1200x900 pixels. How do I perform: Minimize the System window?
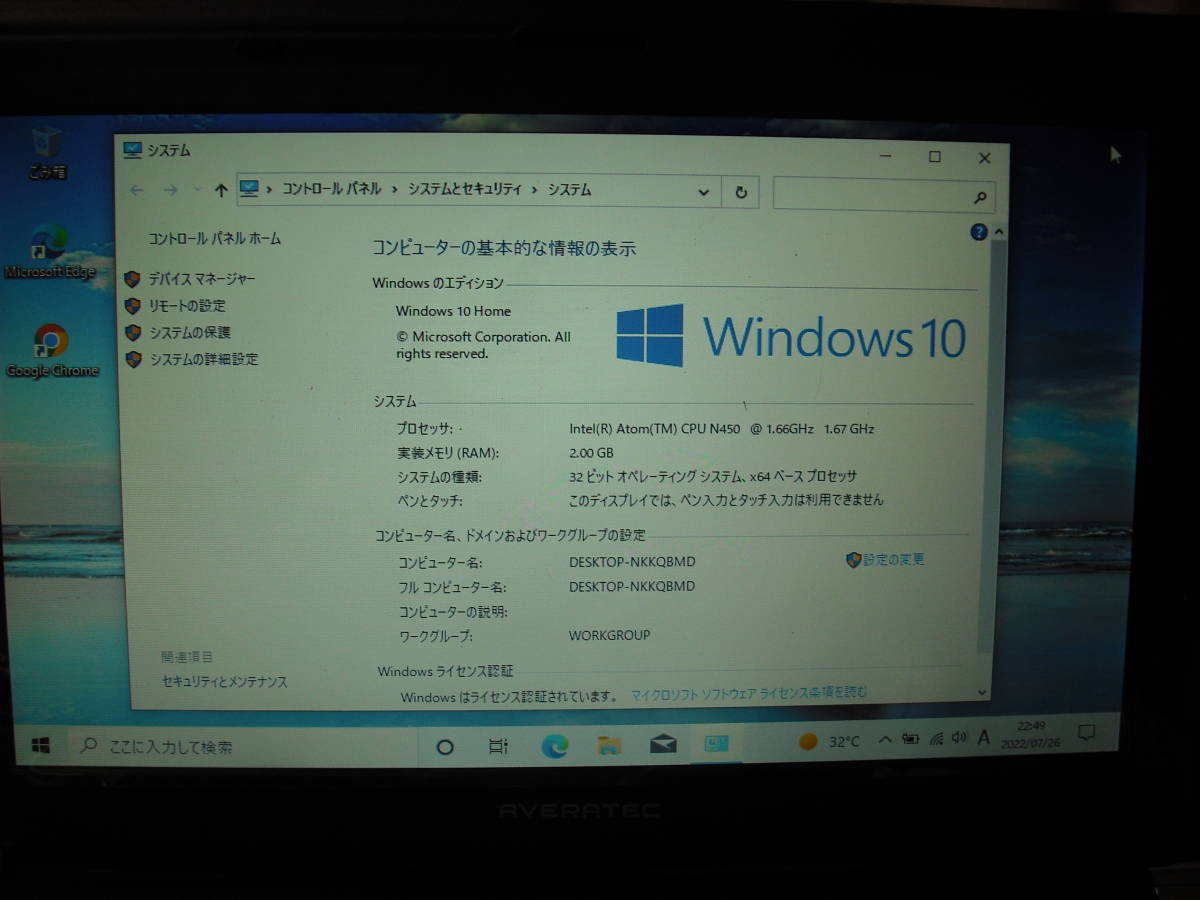pos(885,157)
